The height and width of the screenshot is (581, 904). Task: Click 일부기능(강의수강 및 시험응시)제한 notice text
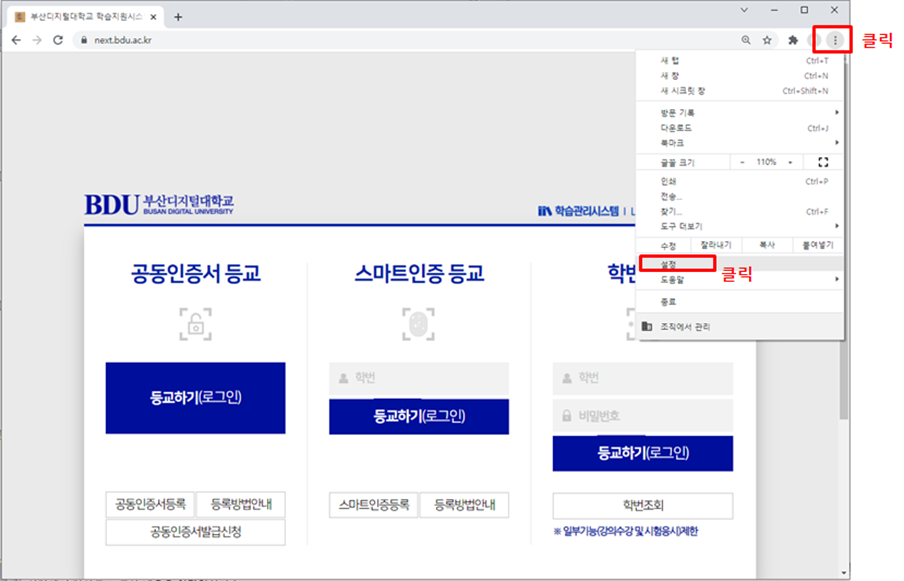(626, 531)
